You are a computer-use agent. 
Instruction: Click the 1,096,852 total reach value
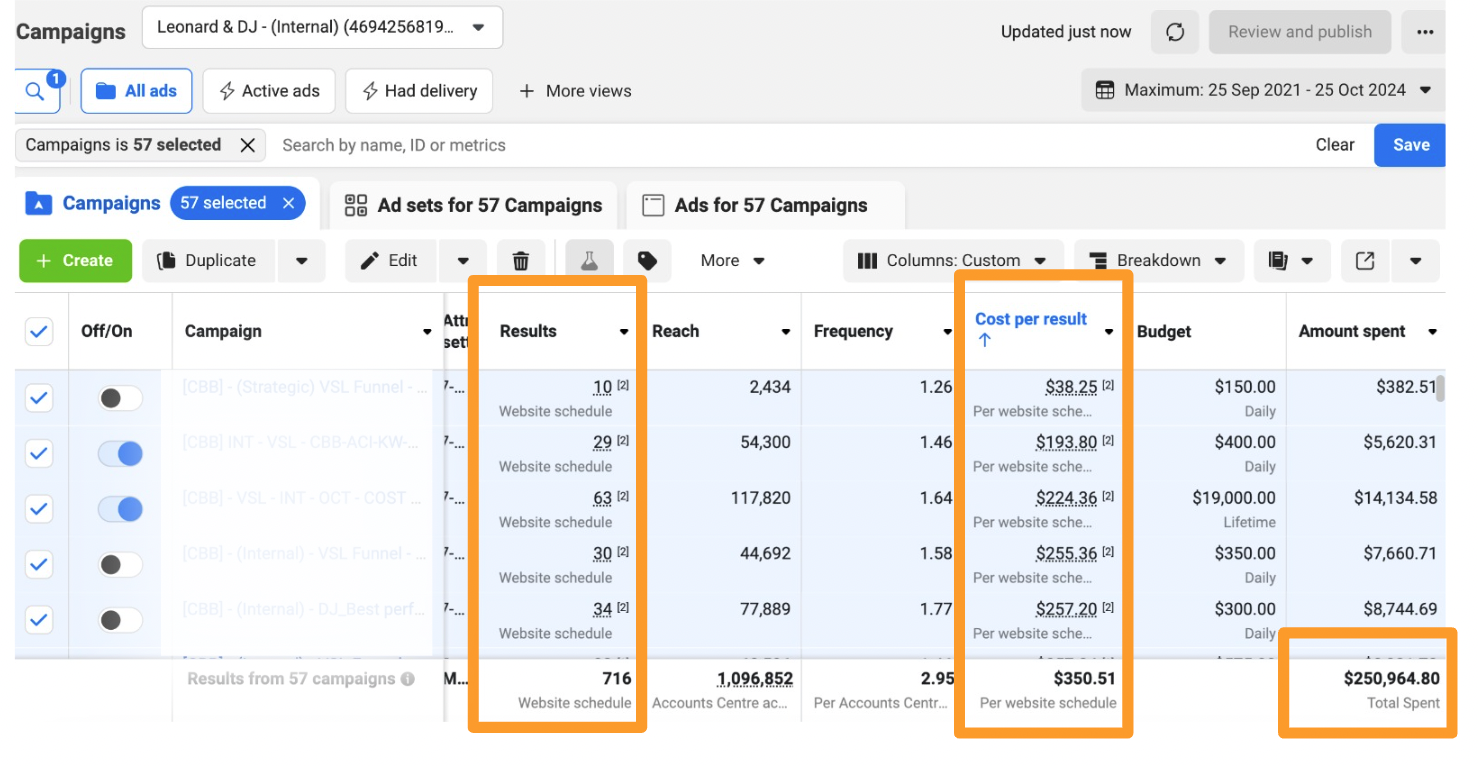(755, 679)
